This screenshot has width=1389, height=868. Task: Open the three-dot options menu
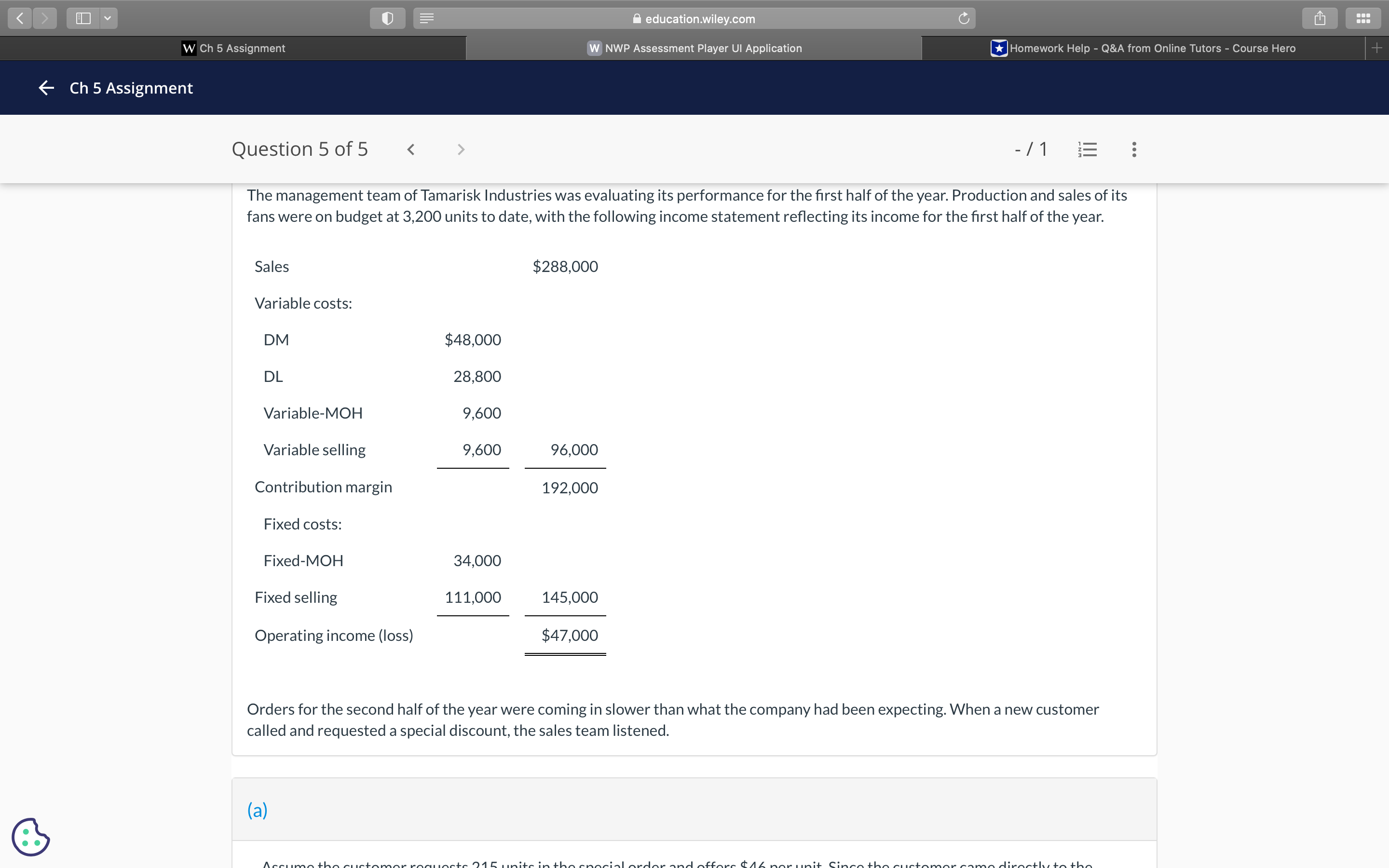point(1133,149)
